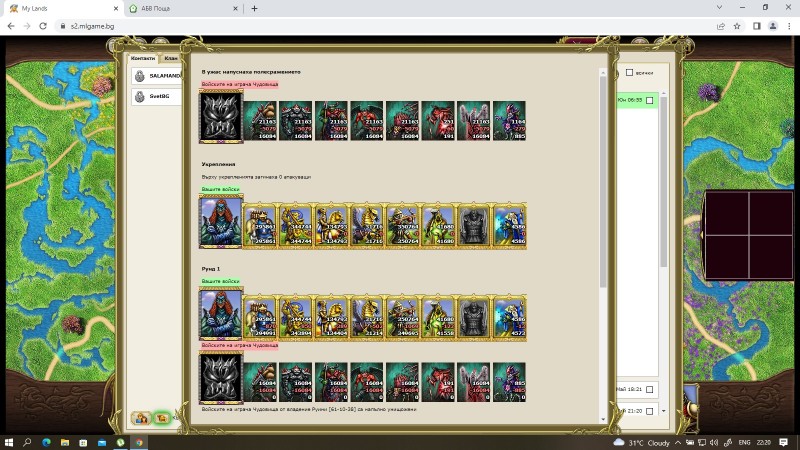This screenshot has width=800, height=450.
Task: Click the green-highlighted icon at contacts panel bottom
Action: point(160,418)
